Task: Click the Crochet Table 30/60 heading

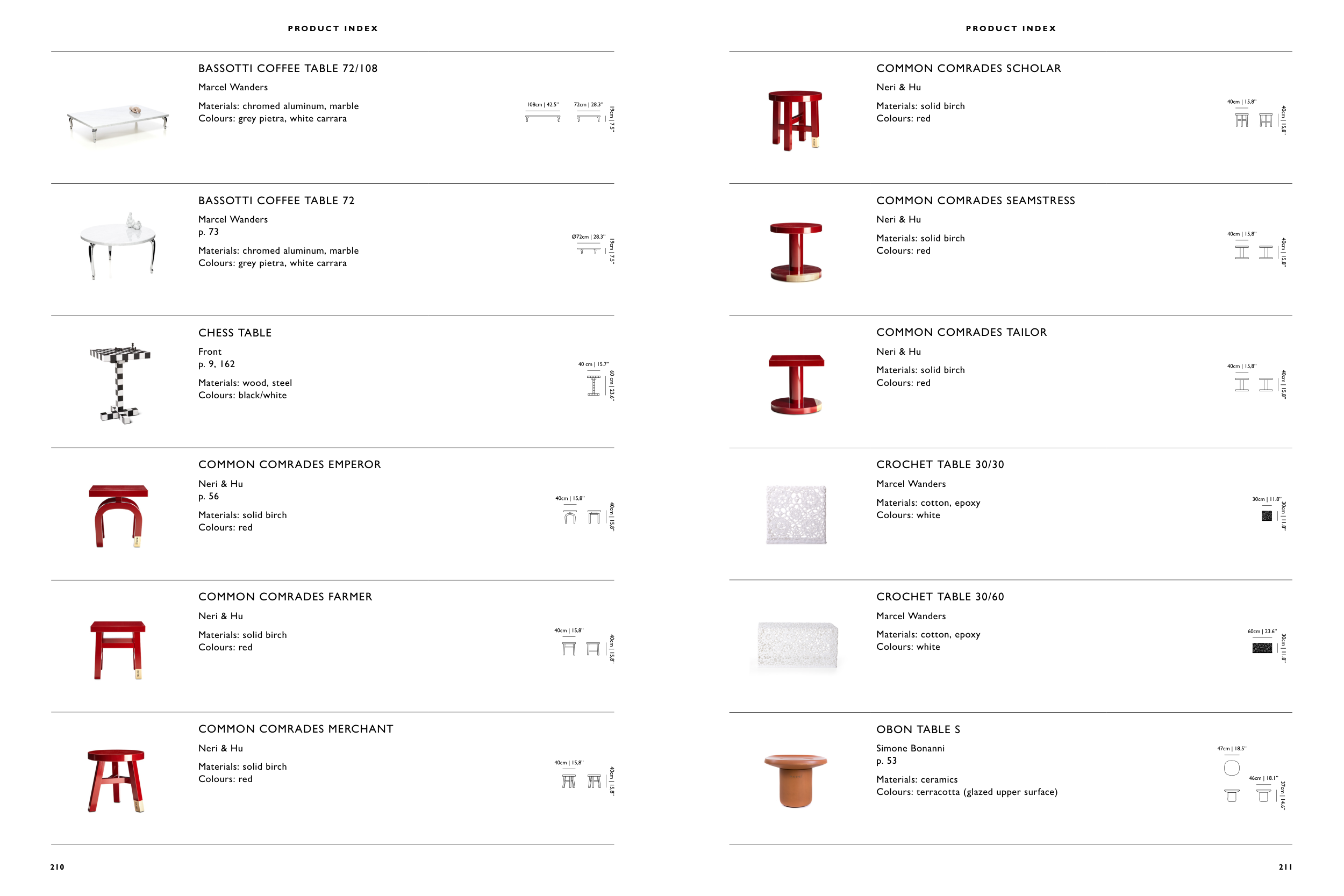Action: tap(939, 597)
